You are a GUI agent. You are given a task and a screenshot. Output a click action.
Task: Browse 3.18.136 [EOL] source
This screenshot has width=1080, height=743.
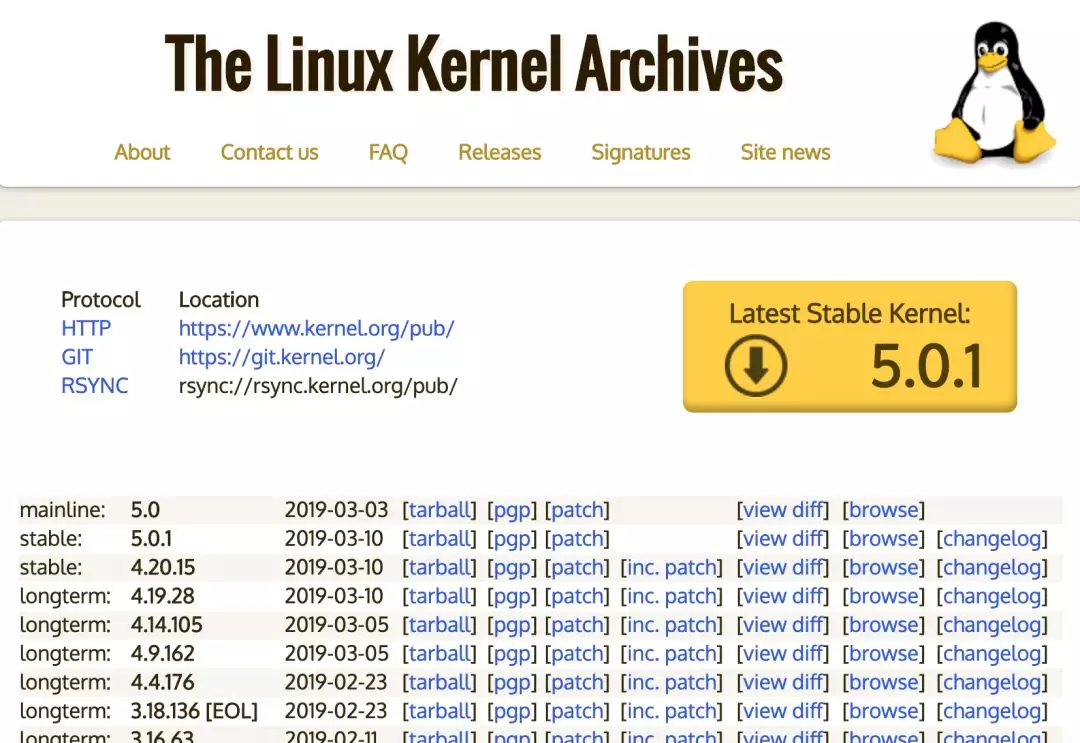click(884, 712)
